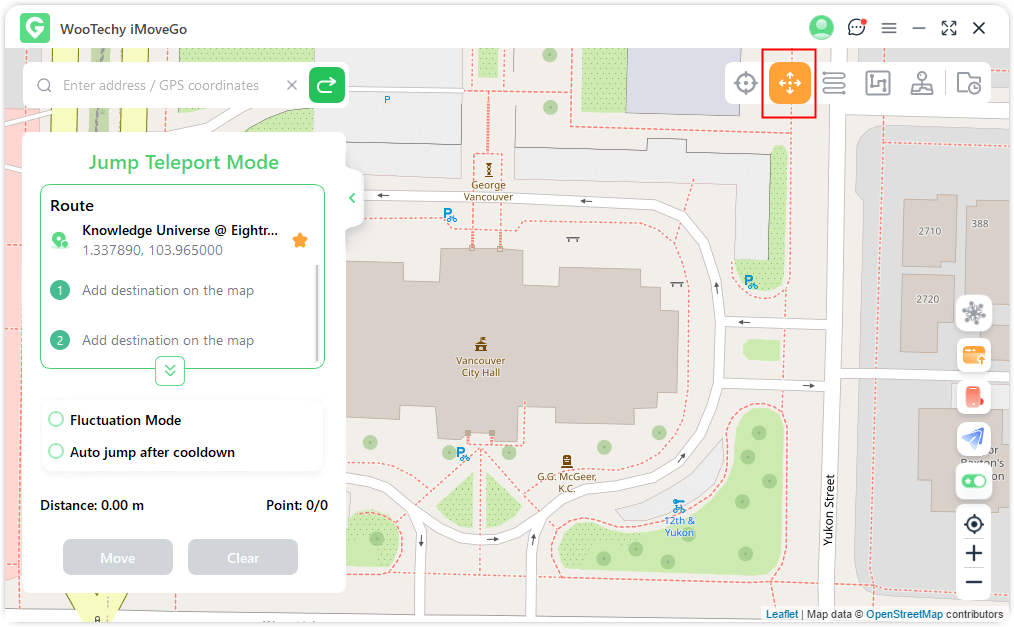Screen dimensions: 1014x627
Task: Click the paper plane icon on right sidebar
Action: pos(973,437)
